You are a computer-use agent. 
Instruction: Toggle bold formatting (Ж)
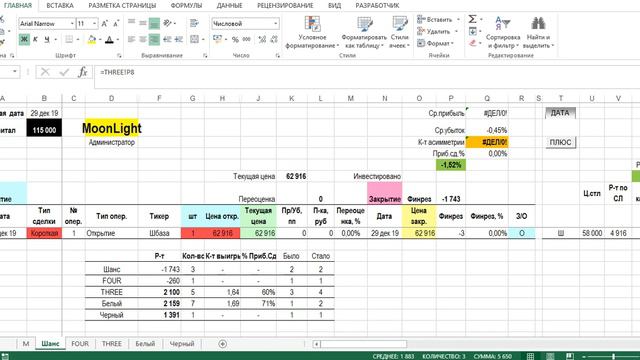click(x=24, y=39)
